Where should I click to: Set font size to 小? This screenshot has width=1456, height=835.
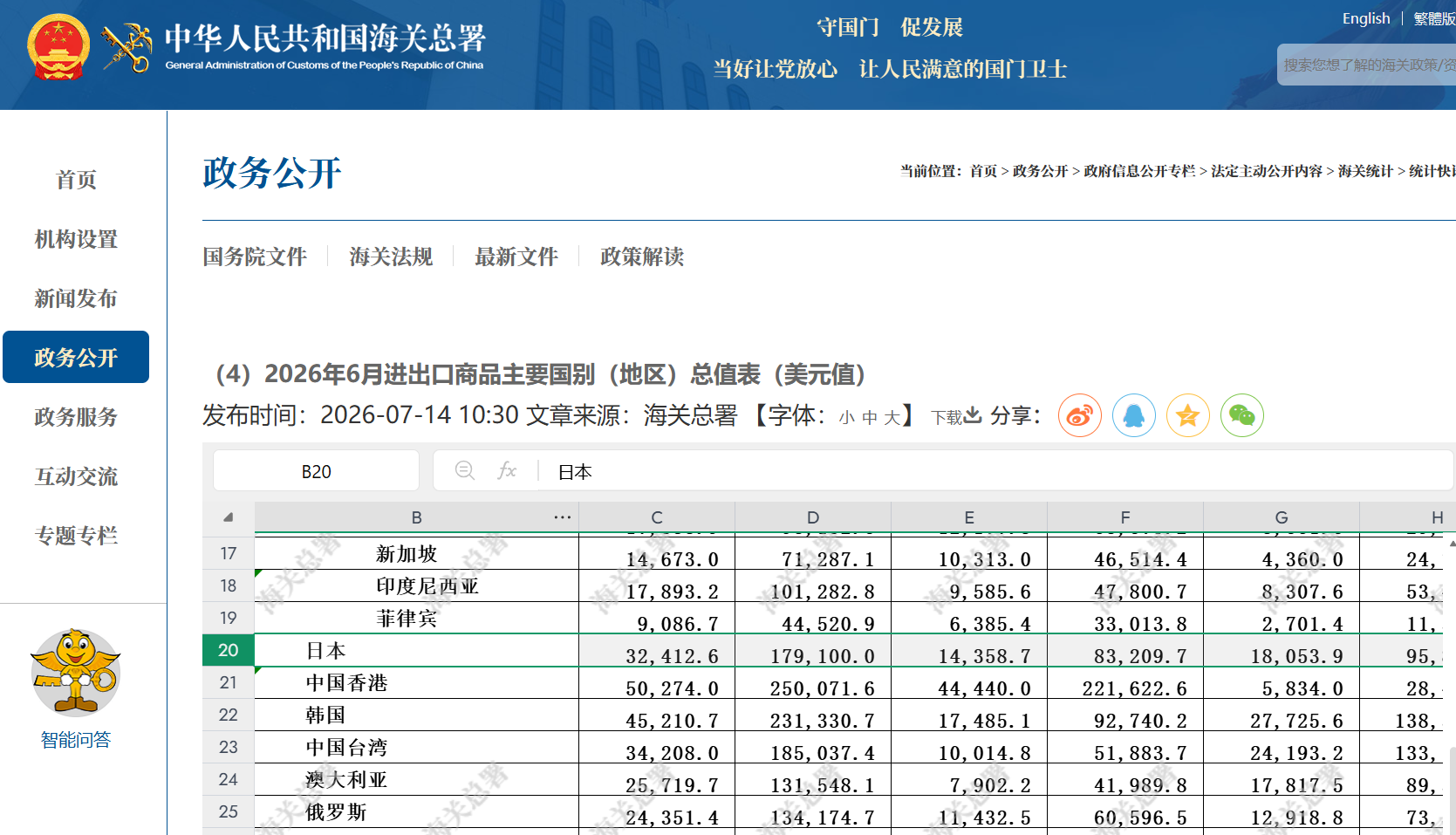pos(847,418)
